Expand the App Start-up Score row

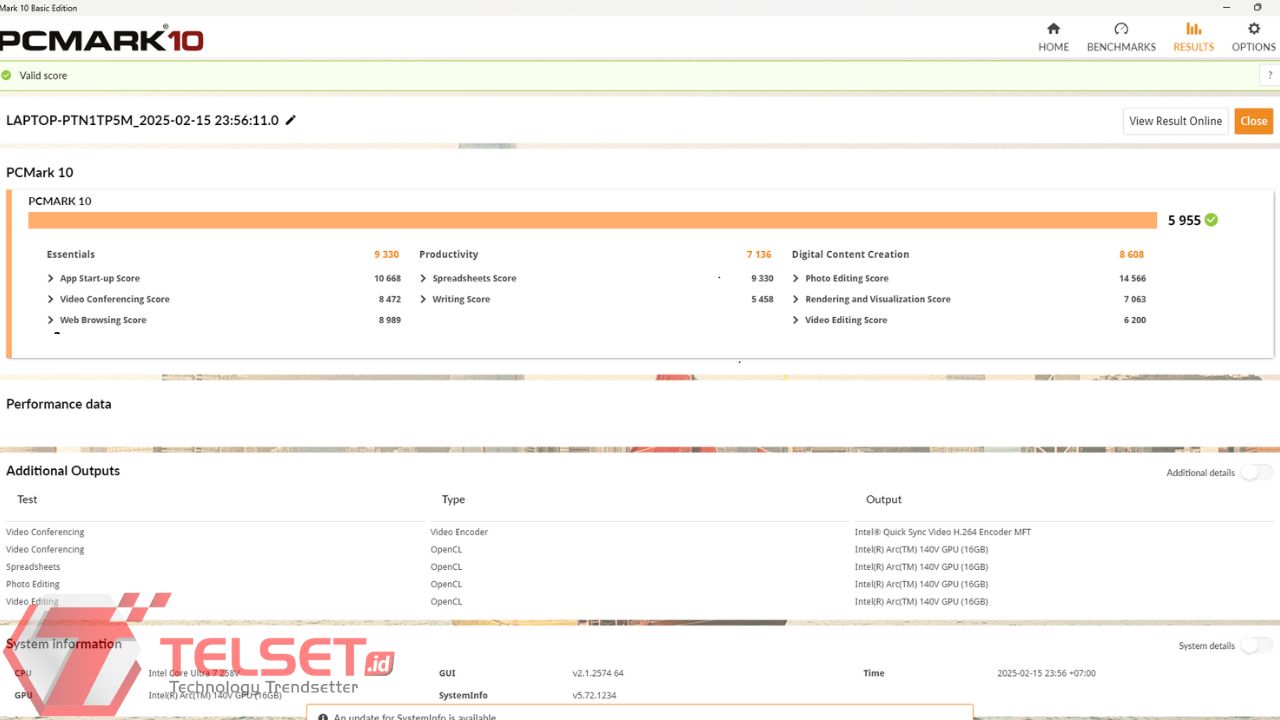click(x=51, y=279)
